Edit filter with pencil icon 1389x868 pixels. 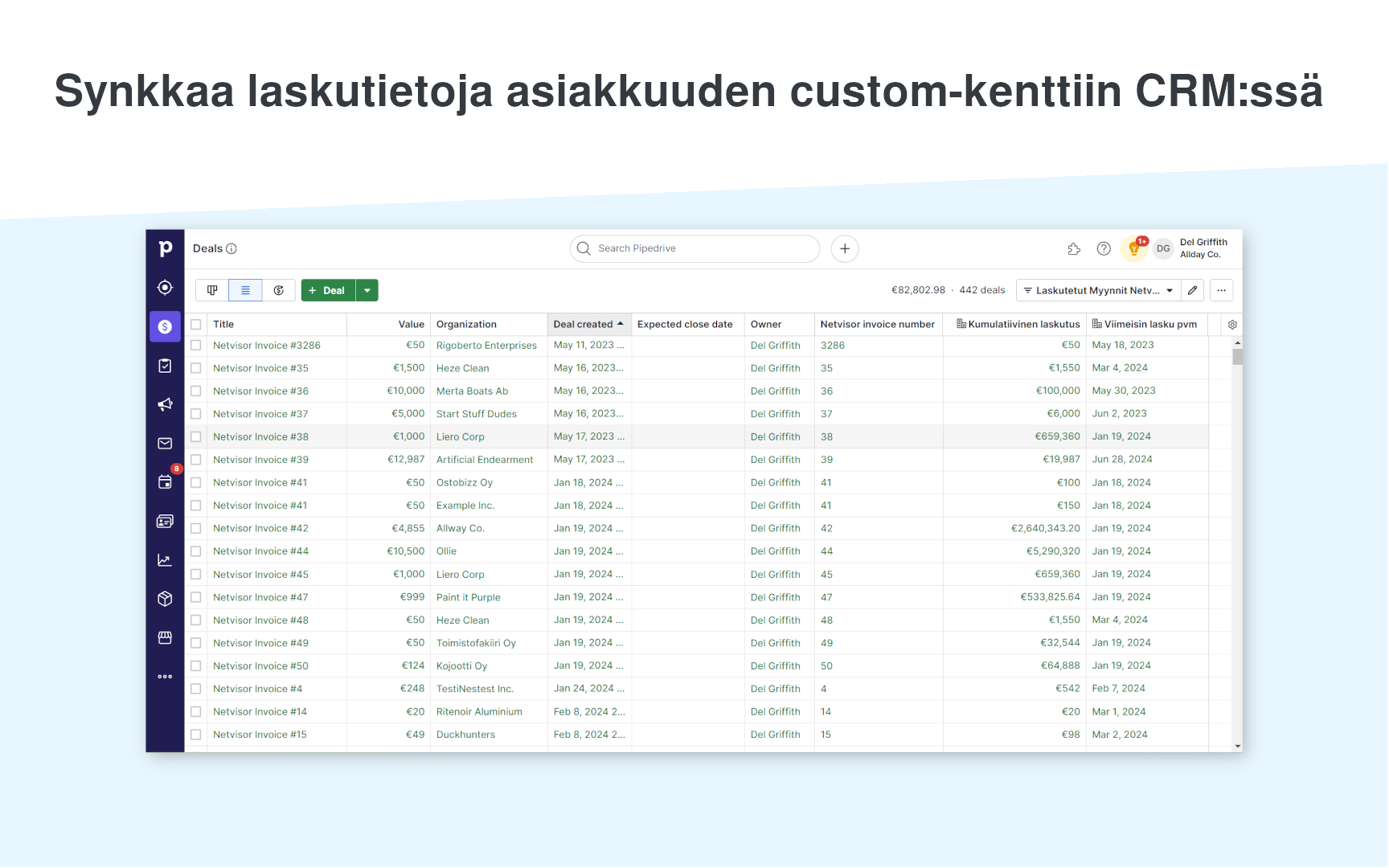pos(1193,290)
